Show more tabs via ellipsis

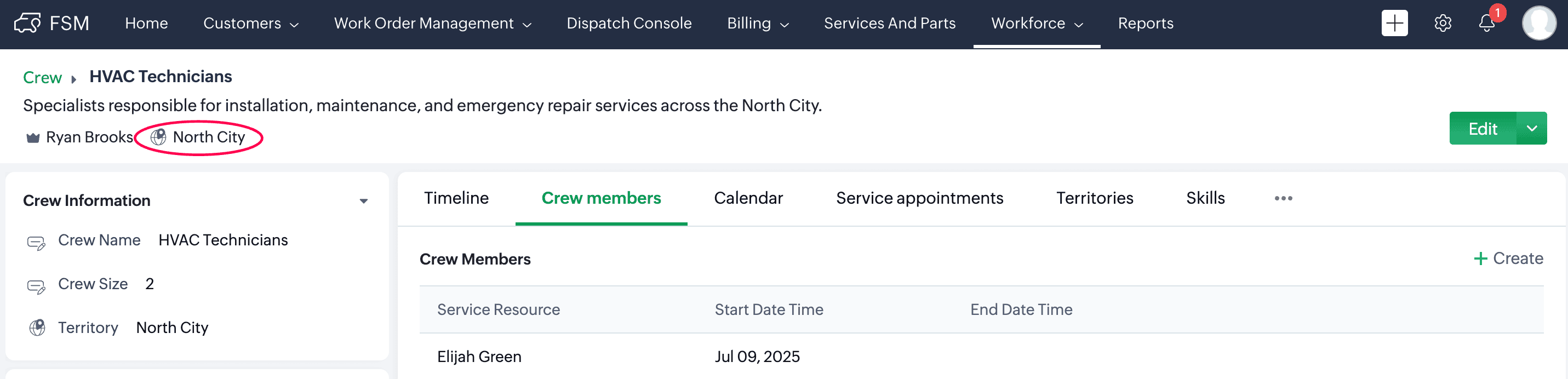click(1283, 198)
